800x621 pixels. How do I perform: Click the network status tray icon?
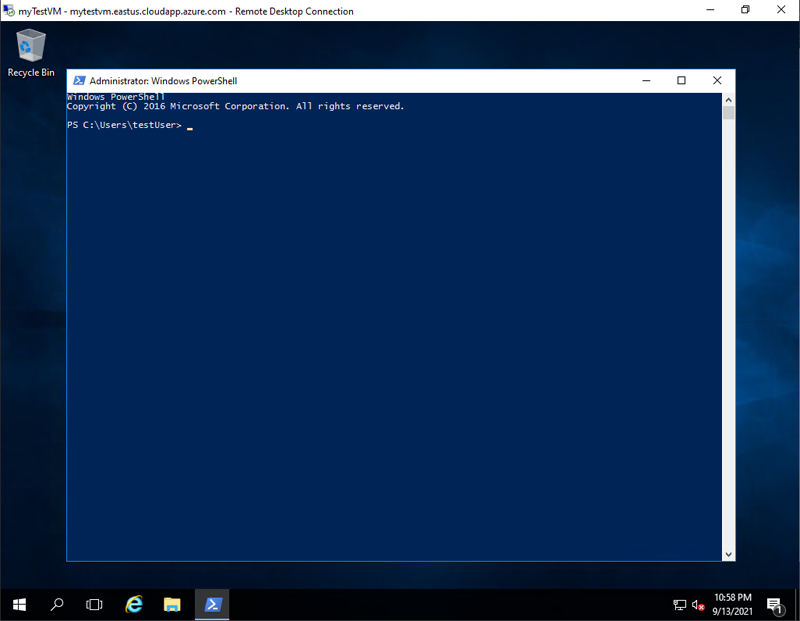tap(680, 605)
